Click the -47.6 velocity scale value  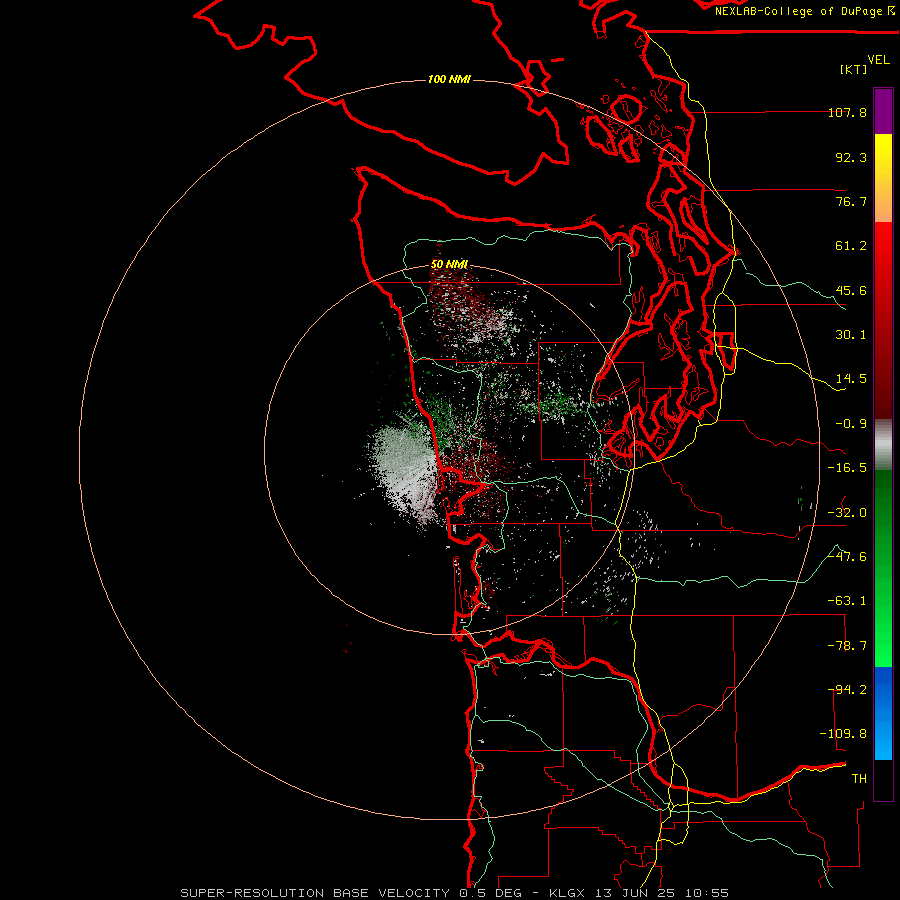tap(847, 557)
